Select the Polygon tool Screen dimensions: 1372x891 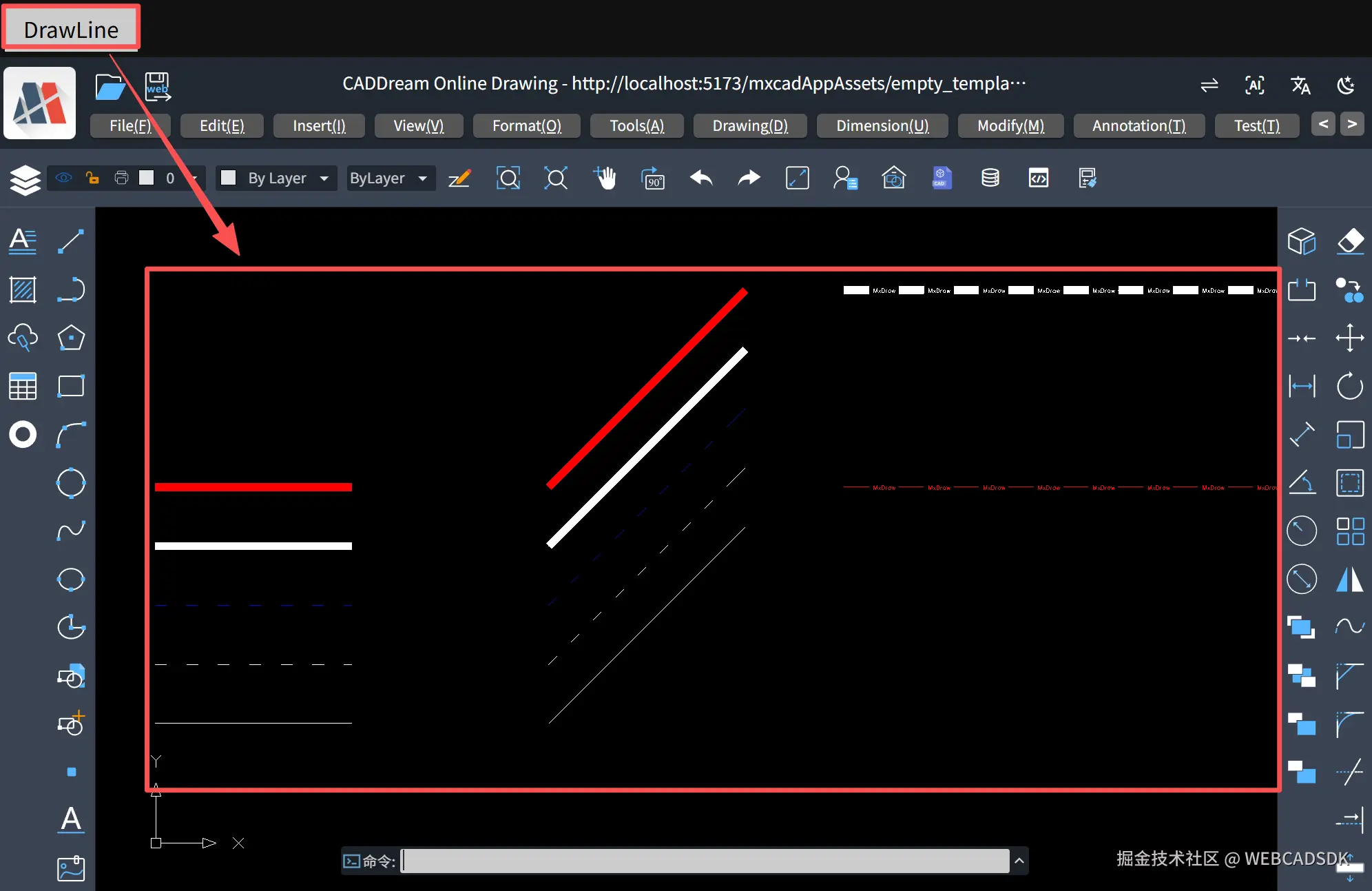click(71, 338)
